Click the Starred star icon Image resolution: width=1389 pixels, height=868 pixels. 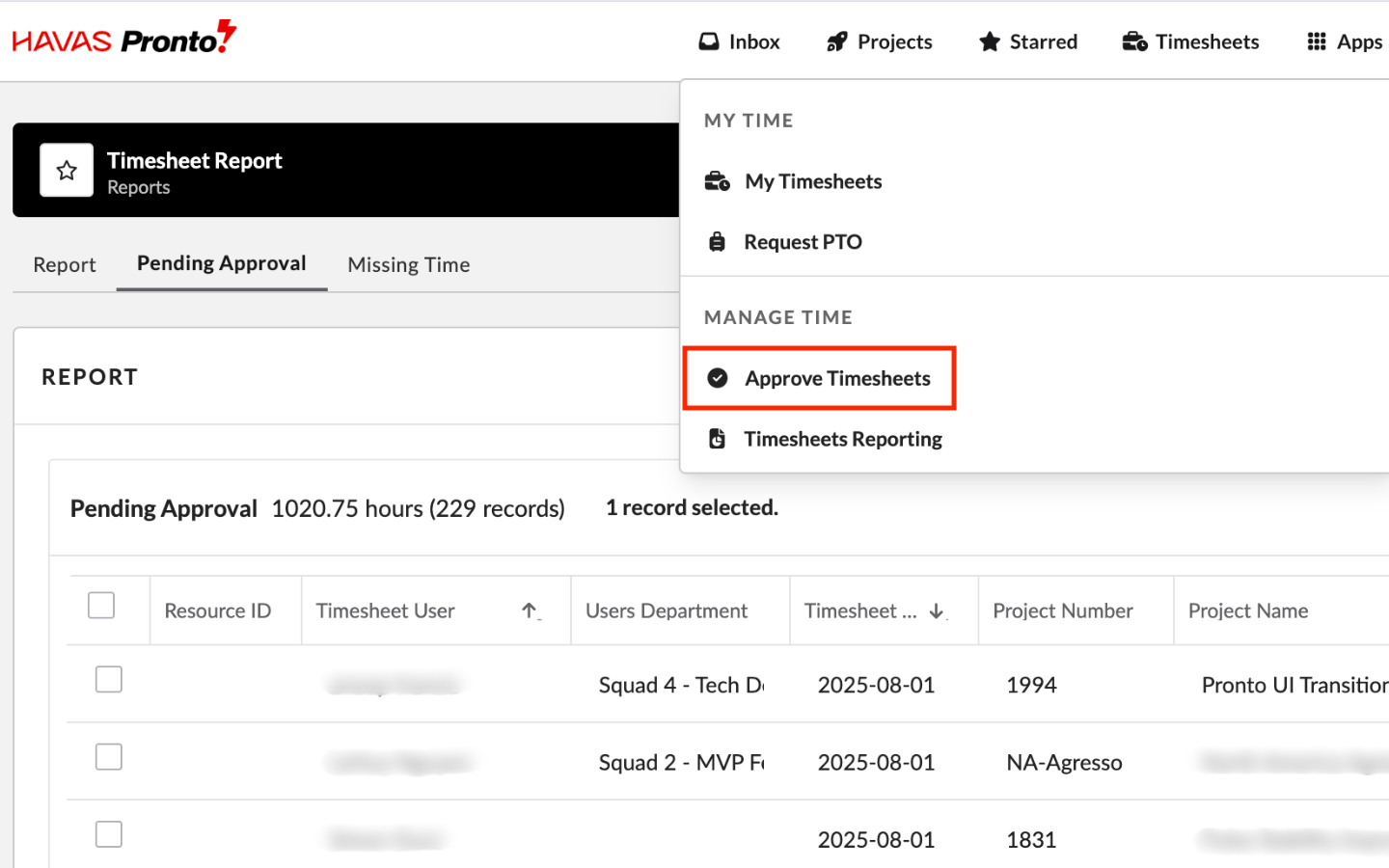[x=989, y=41]
